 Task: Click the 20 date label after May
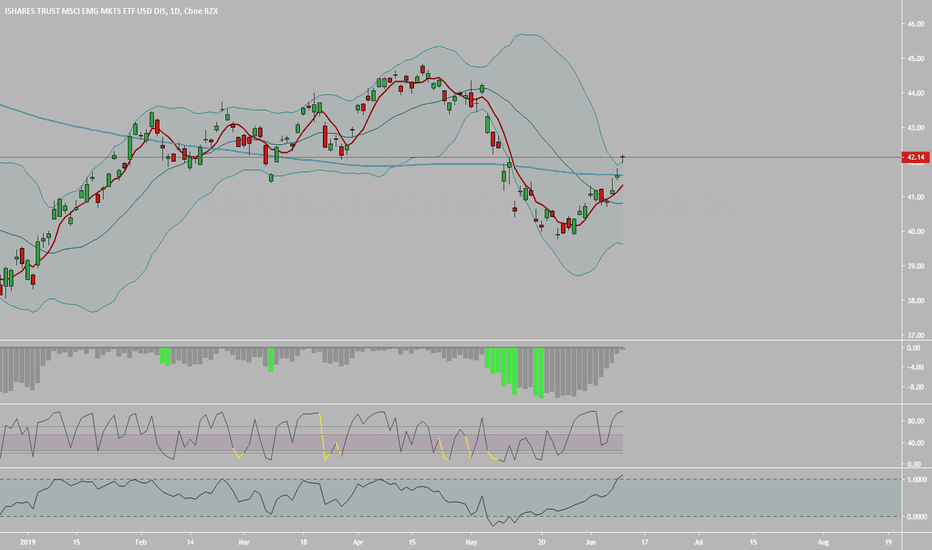point(541,542)
